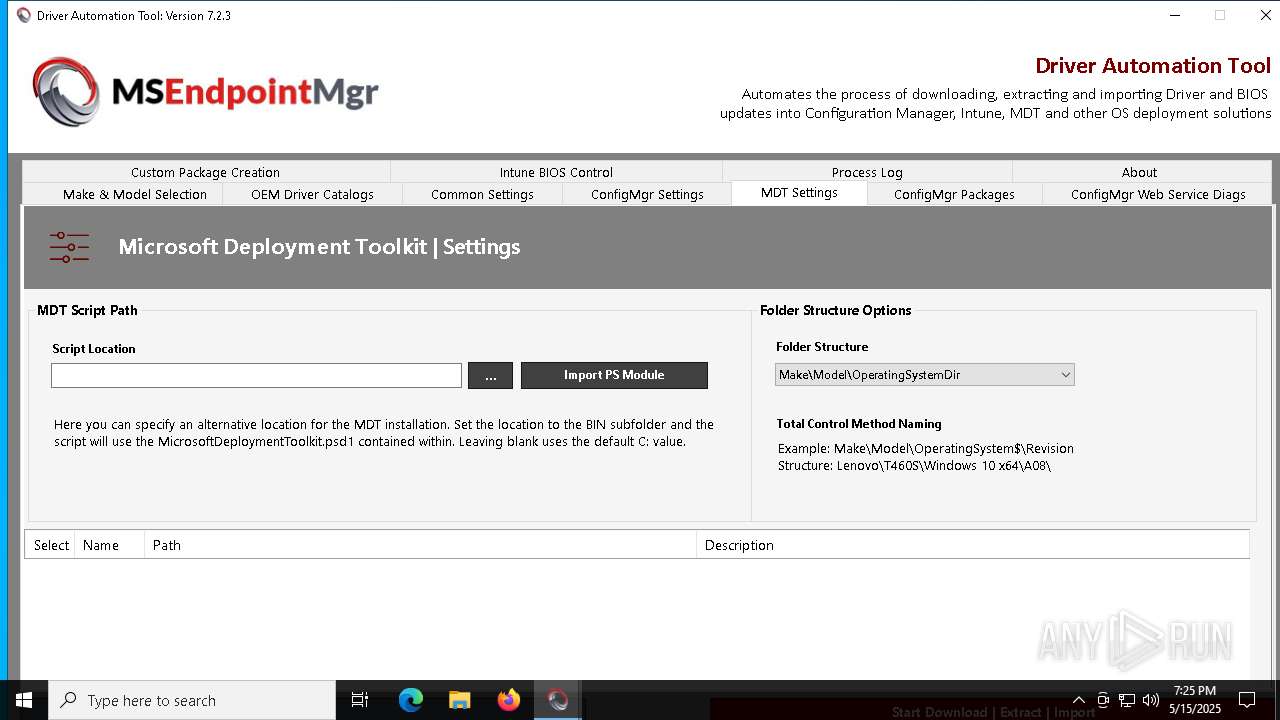Click the Total Control Method Naming label

pos(859,424)
